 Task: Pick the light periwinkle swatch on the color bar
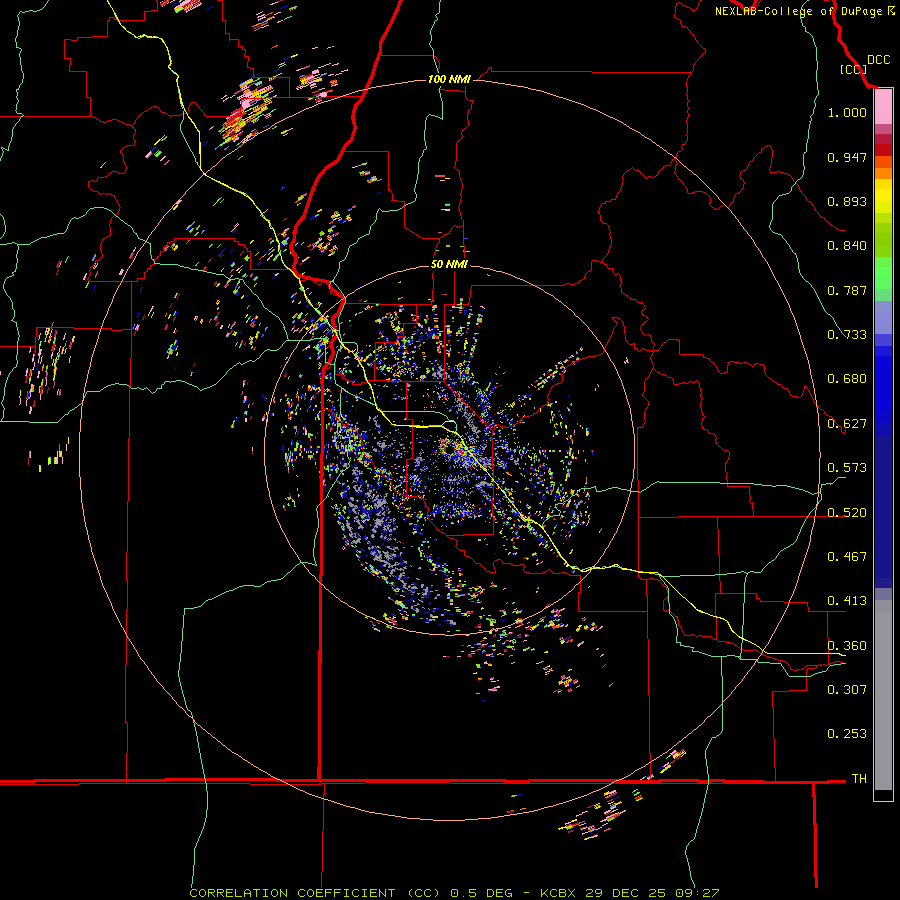point(883,317)
